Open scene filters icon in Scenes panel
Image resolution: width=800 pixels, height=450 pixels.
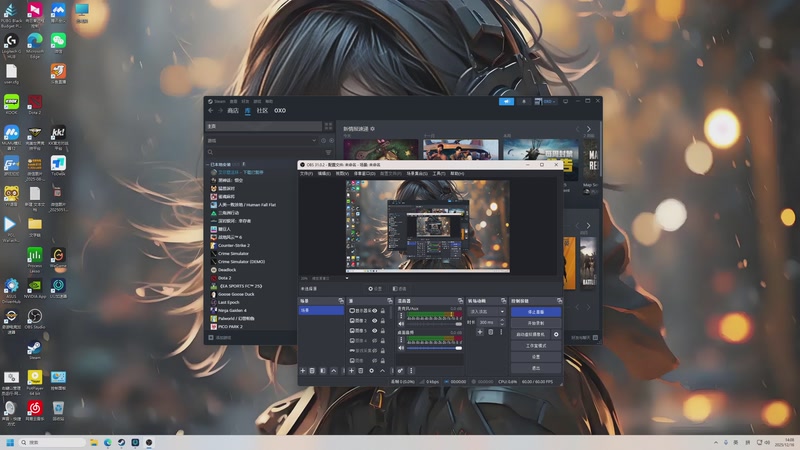point(323,371)
